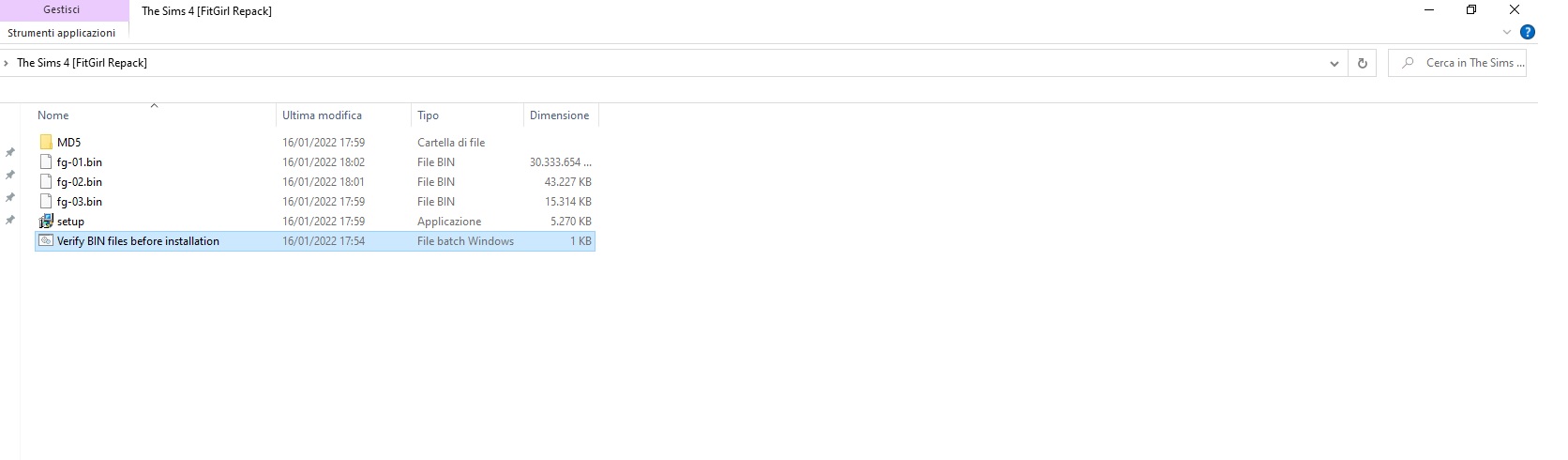Minimize the Explorer window
This screenshot has height=460, width=1568.
[x=1428, y=10]
